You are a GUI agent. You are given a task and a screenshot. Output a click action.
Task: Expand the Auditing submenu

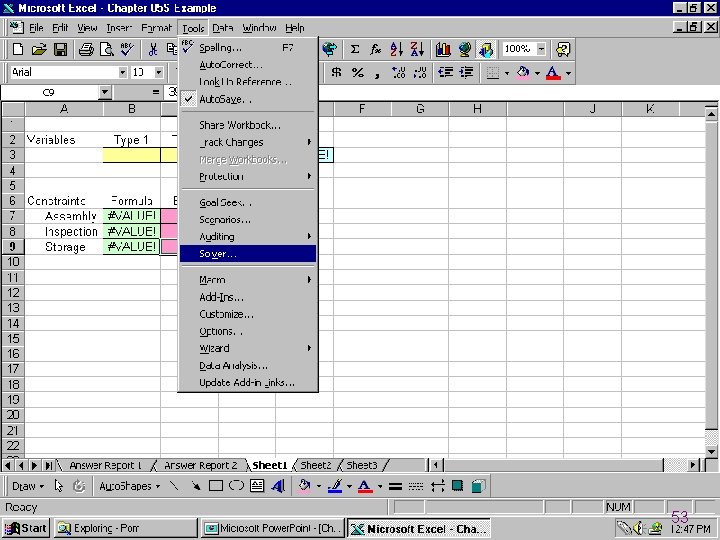click(248, 236)
